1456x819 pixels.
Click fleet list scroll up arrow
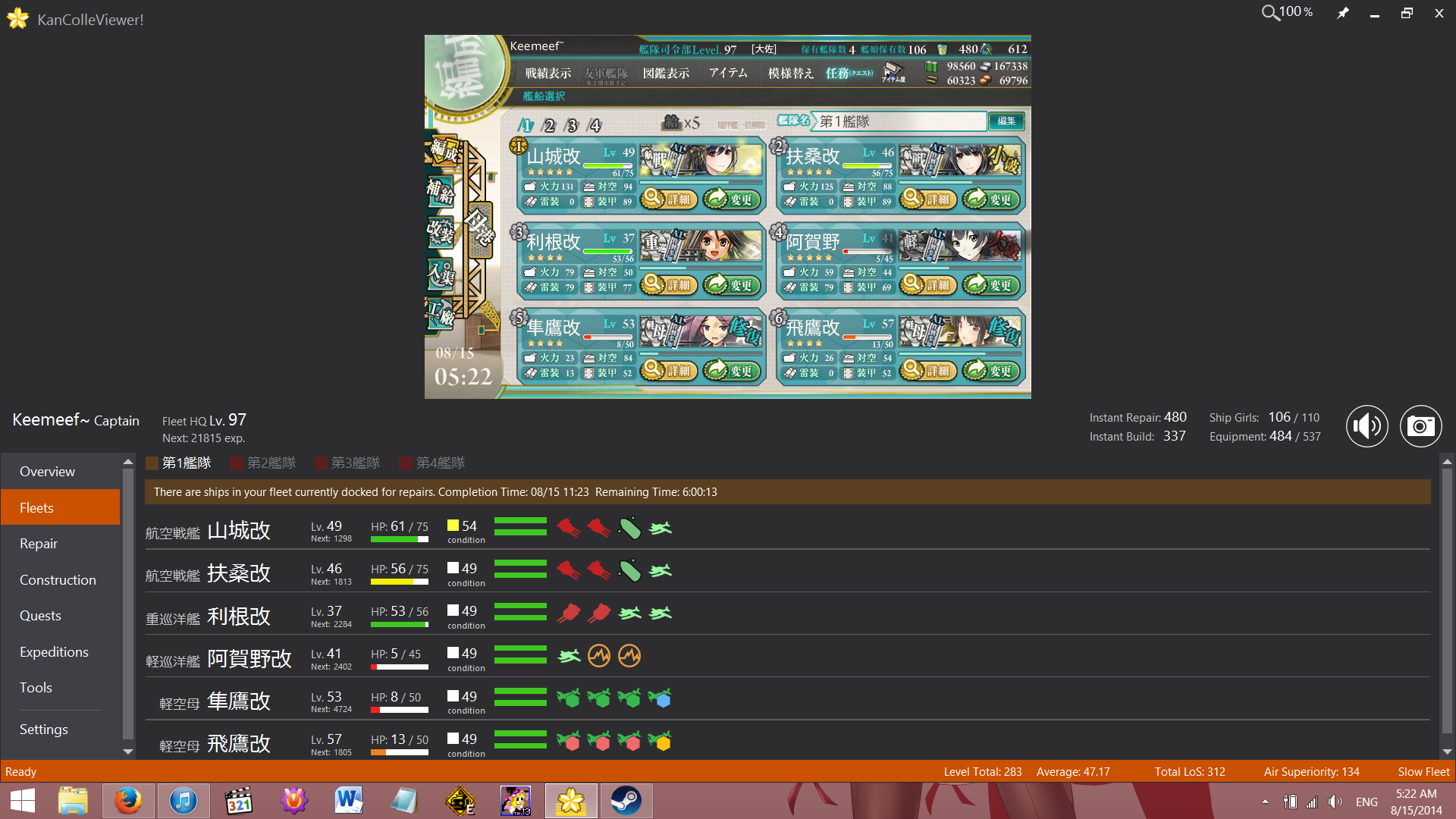tap(1447, 461)
